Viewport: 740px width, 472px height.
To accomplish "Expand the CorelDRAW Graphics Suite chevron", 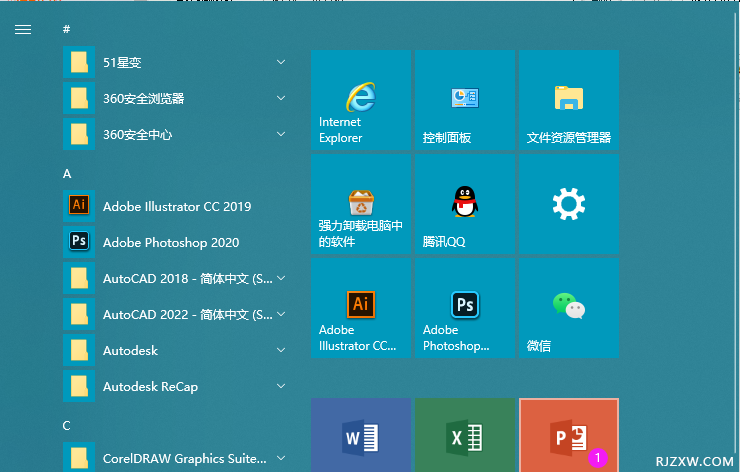I will [281, 458].
